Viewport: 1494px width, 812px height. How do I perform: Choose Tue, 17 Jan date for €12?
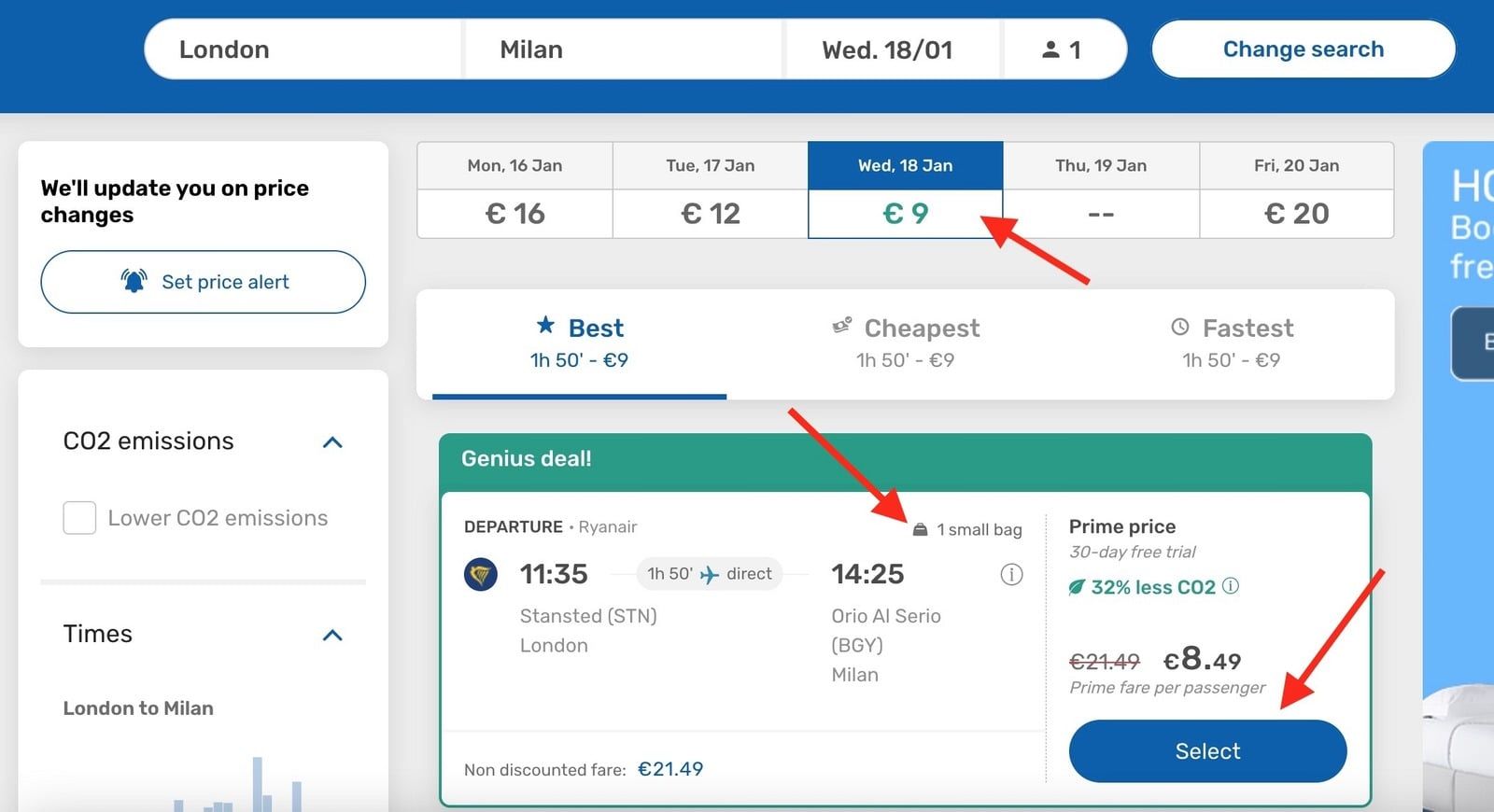pyautogui.click(x=711, y=190)
